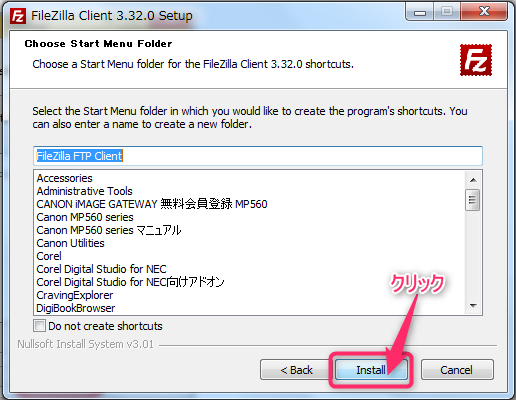
Task: Select the Administrative Tools folder
Action: coord(84,191)
